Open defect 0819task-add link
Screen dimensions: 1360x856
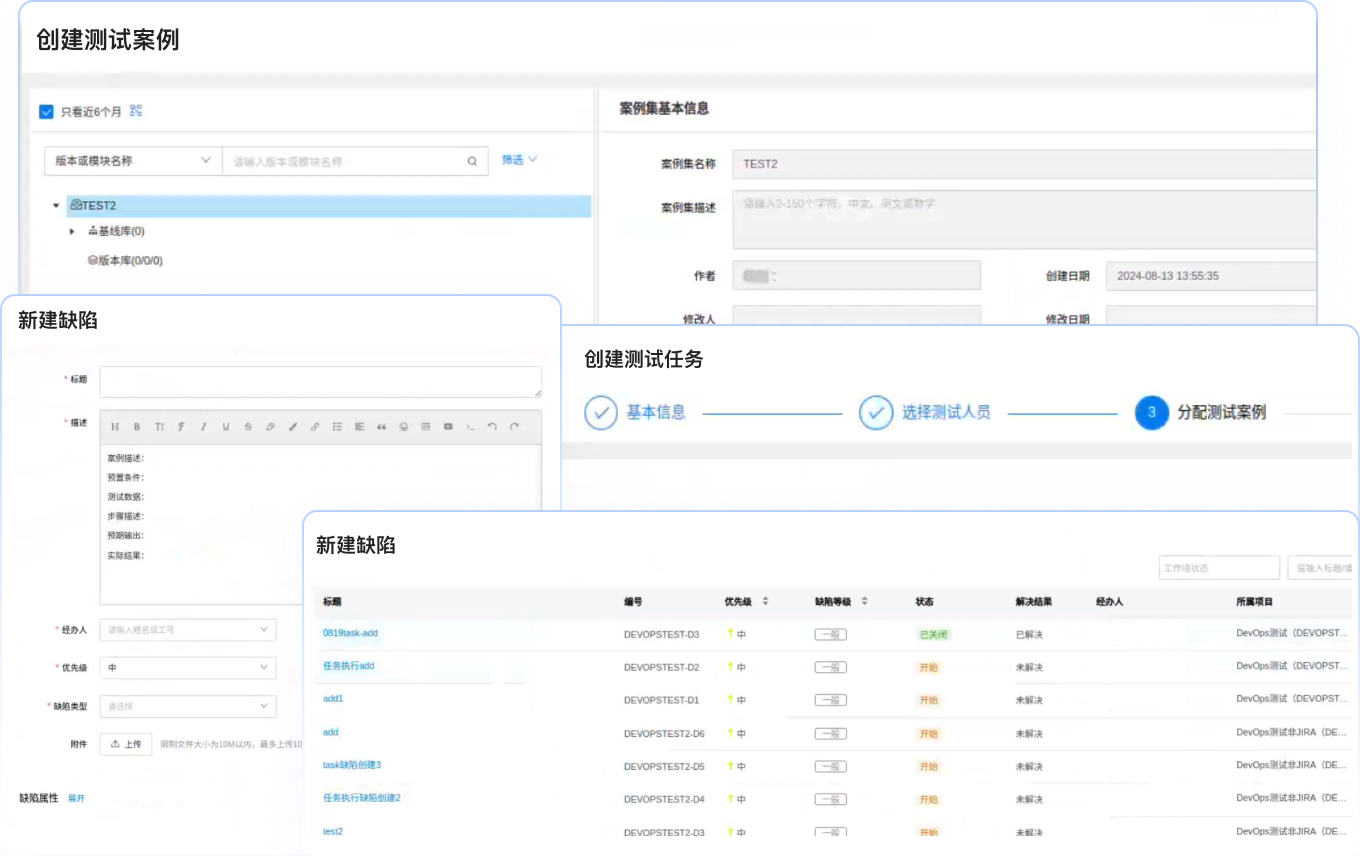[x=350, y=633]
